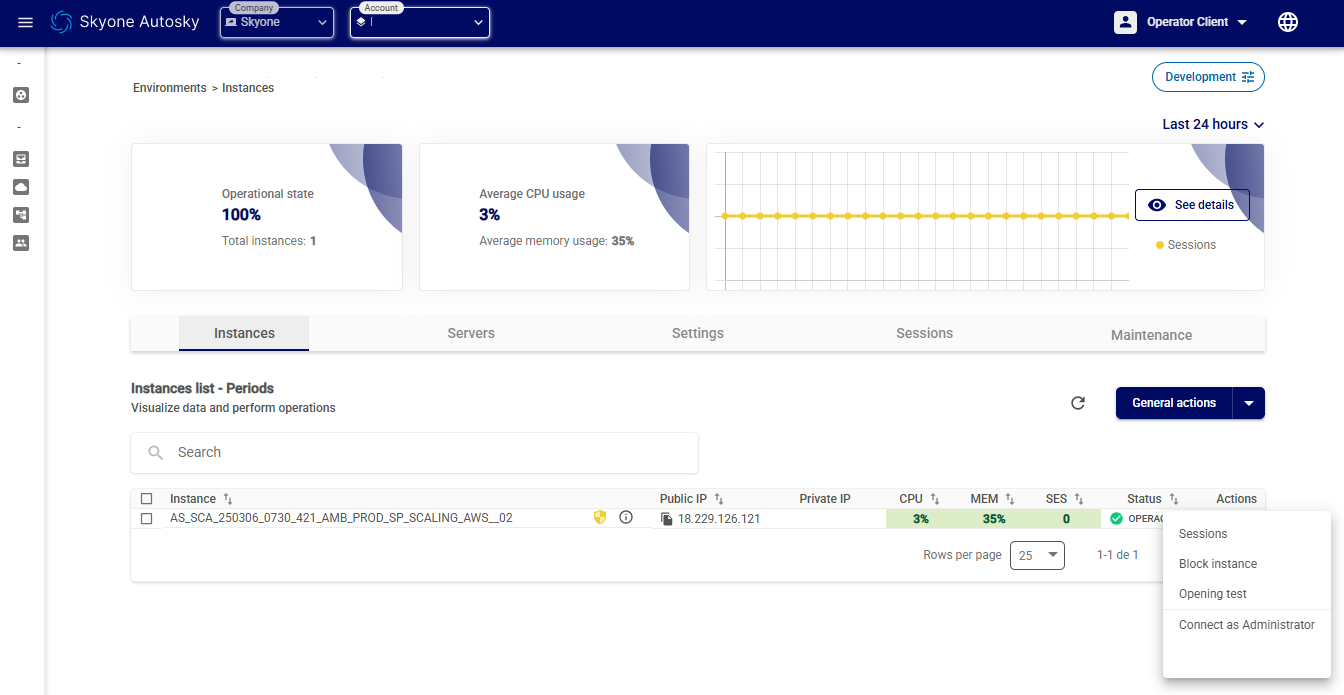Image resolution: width=1344 pixels, height=695 pixels.
Task: Copy the public IP address
Action: tap(667, 519)
